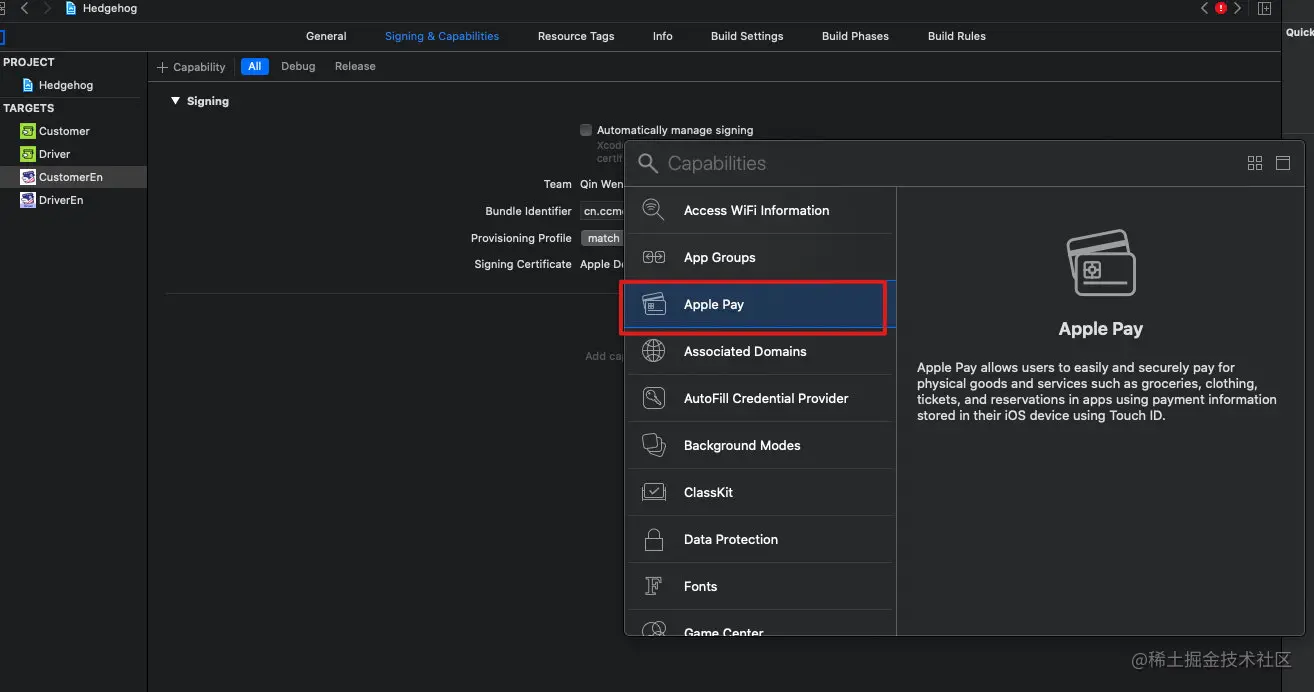
Task: Click the Data Protection lock icon
Action: click(x=653, y=539)
